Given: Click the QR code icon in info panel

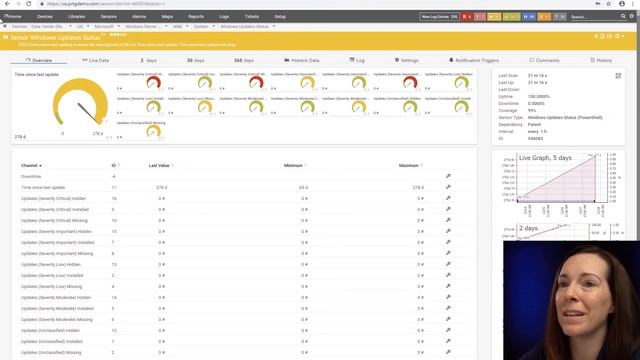Looking at the screenshot, I should pos(618,76).
